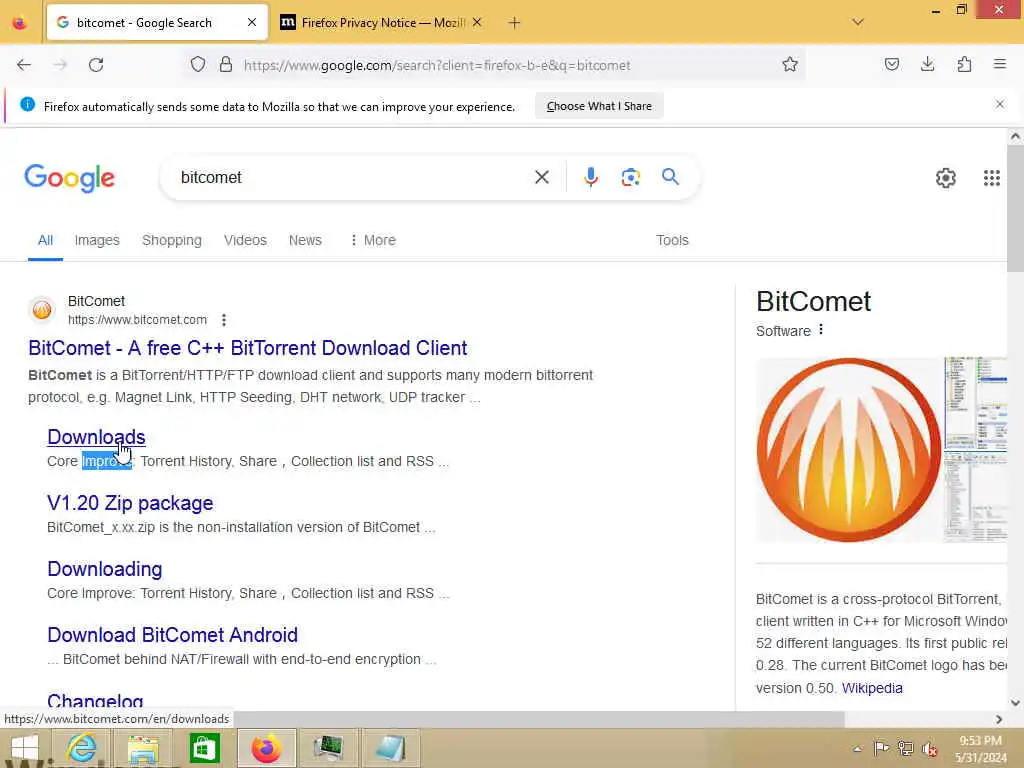Open the Windows Start button
The width and height of the screenshot is (1024, 768).
click(24, 748)
